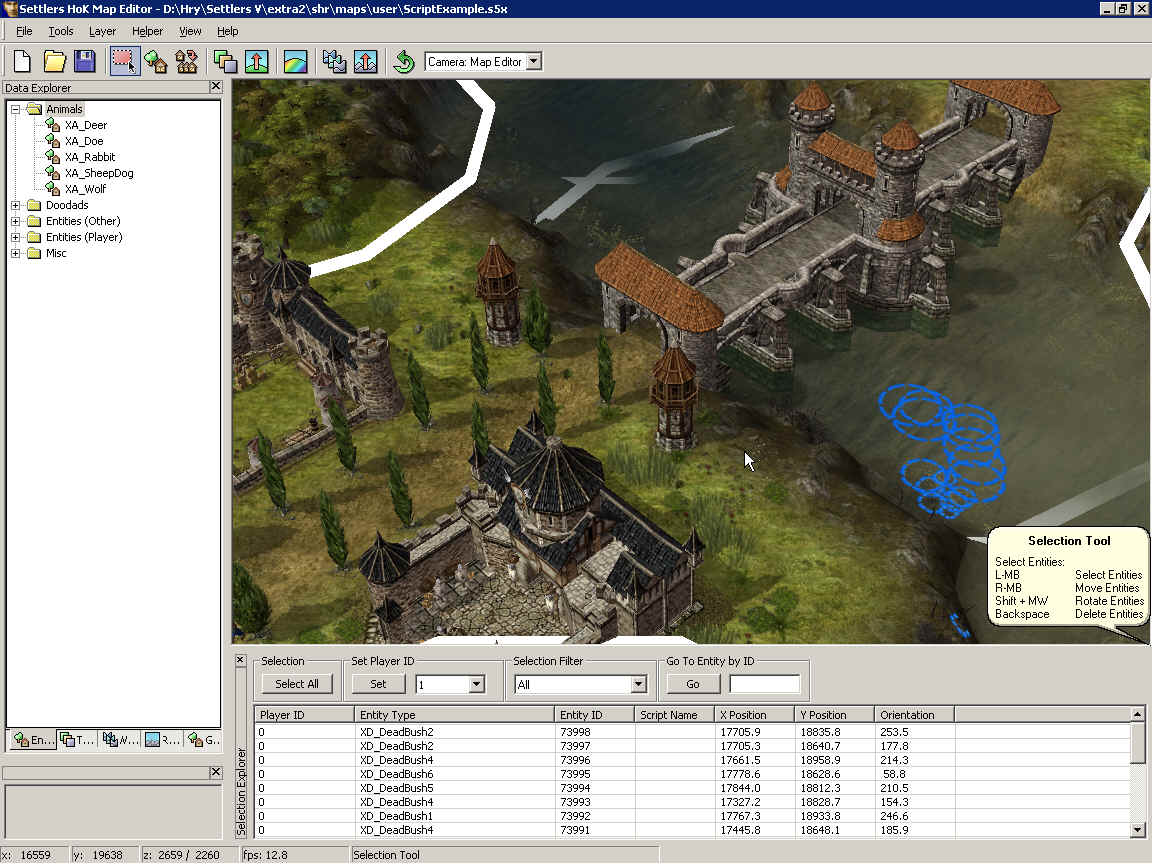1152x864 pixels.
Task: Save the map with the floppy disk icon
Action: (85, 62)
